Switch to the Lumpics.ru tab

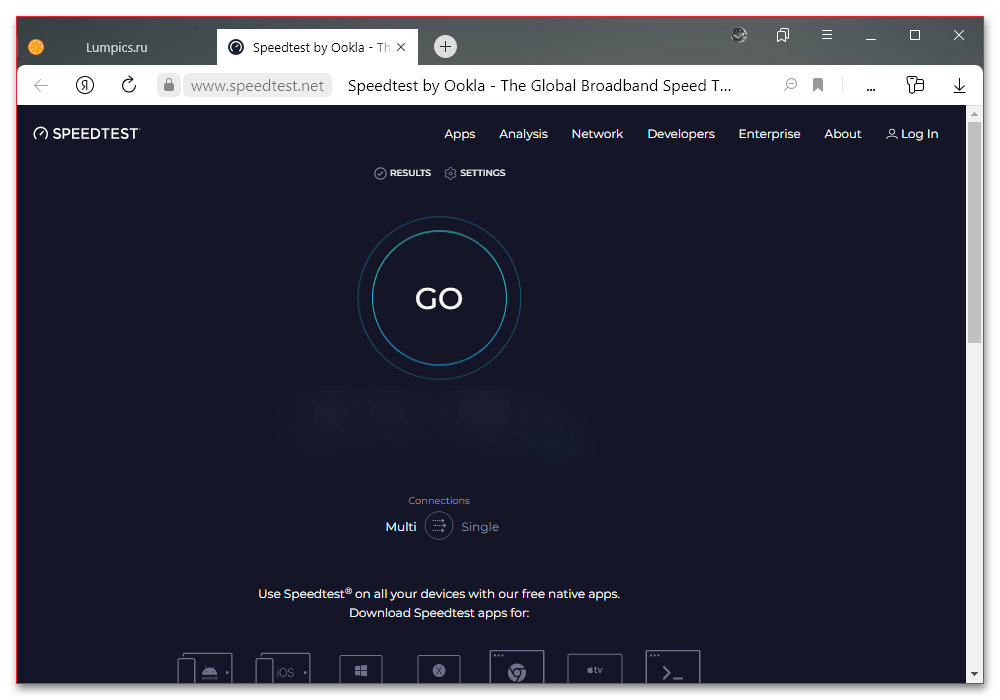(116, 47)
